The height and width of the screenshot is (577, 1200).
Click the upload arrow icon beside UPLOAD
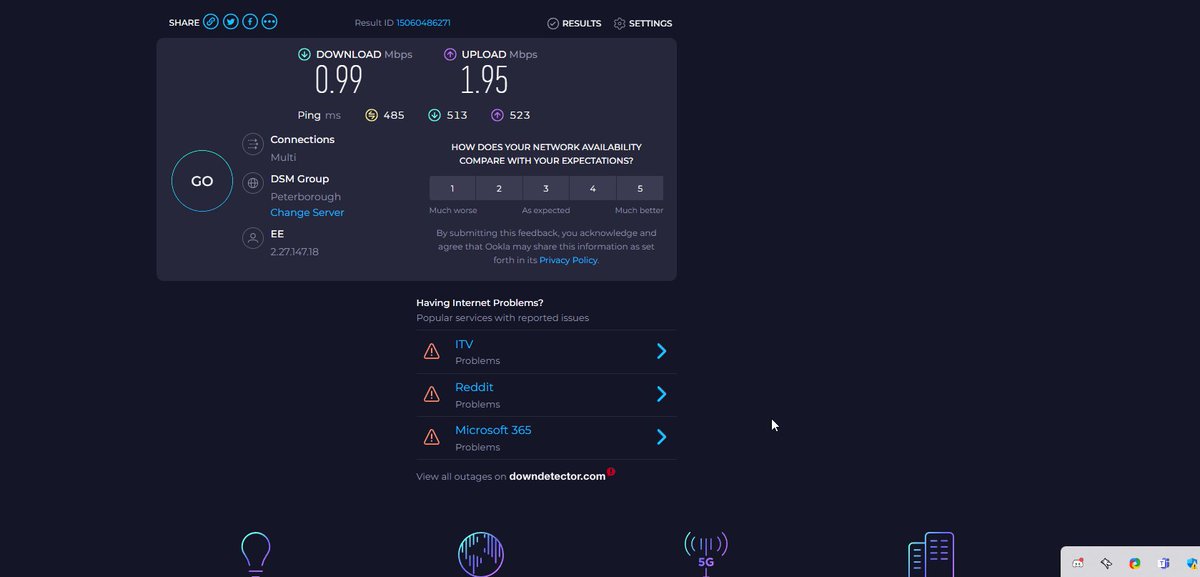click(x=450, y=54)
